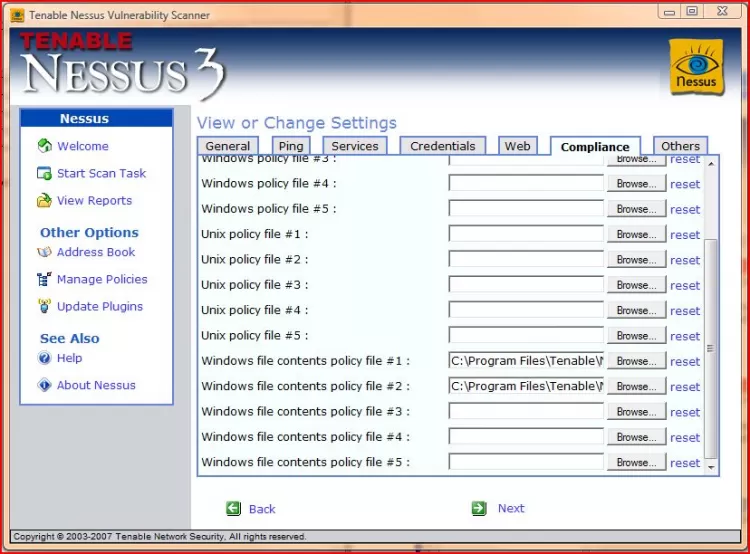Reset Windows file contents policy file #4

685,438
